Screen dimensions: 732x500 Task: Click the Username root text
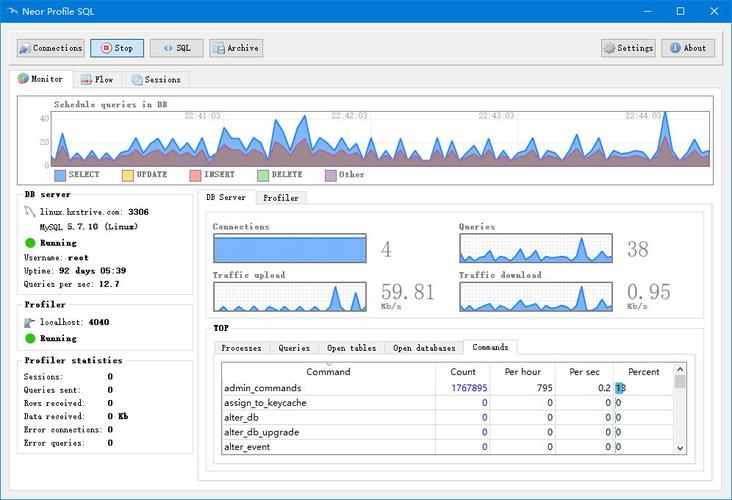[x=56, y=258]
